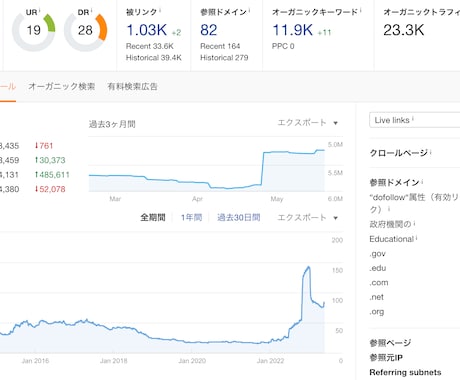Click the 参照ページ sidebar heading
The height and width of the screenshot is (380, 460).
[x=390, y=343]
